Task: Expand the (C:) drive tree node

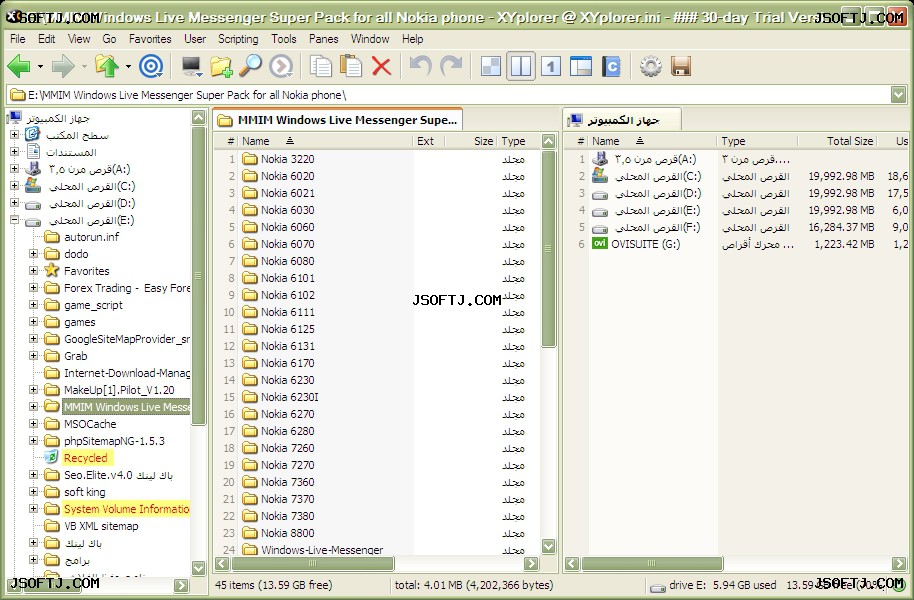Action: coord(14,186)
